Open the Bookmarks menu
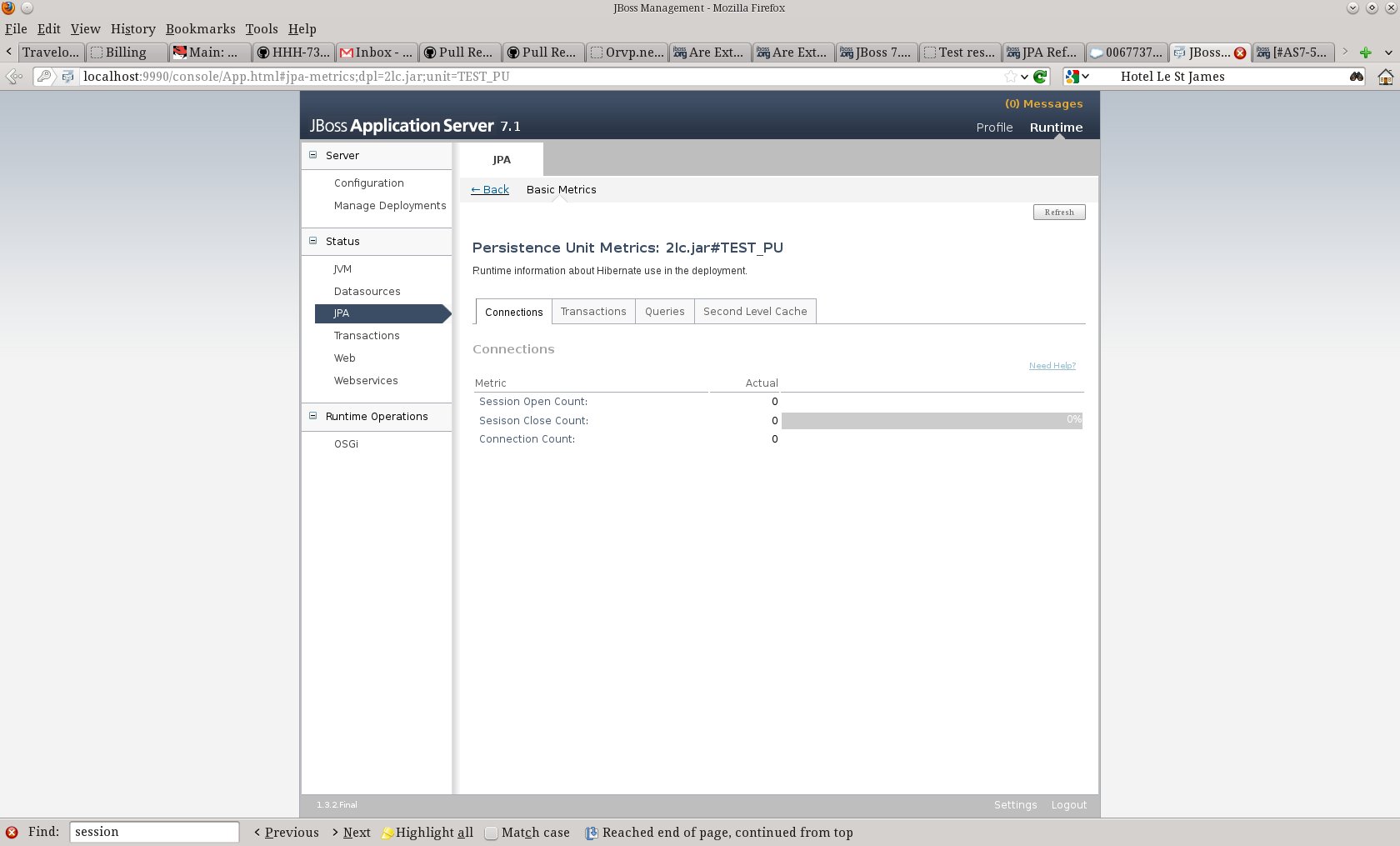 pos(201,29)
